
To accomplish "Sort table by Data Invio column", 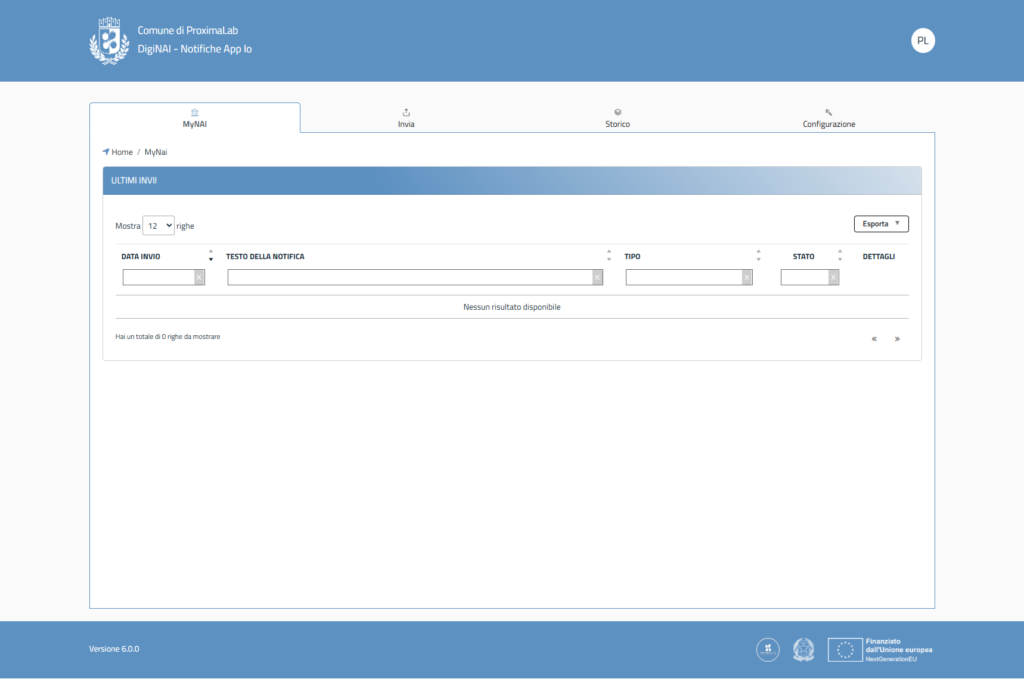I will (x=210, y=256).
